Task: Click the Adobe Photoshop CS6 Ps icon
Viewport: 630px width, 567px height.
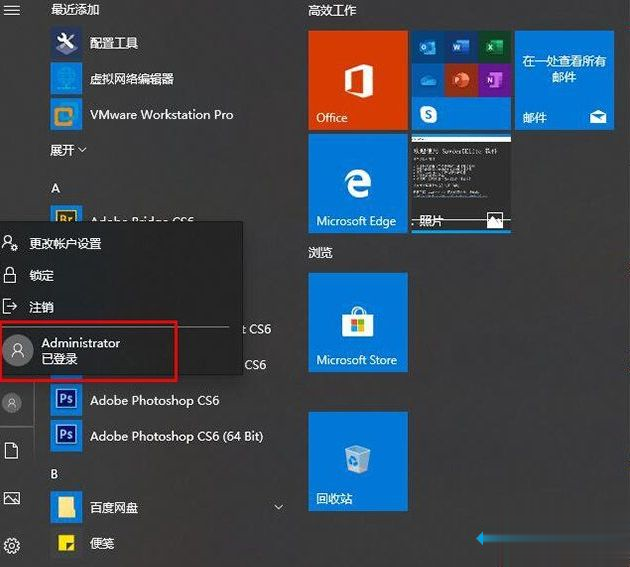Action: click(x=66, y=400)
